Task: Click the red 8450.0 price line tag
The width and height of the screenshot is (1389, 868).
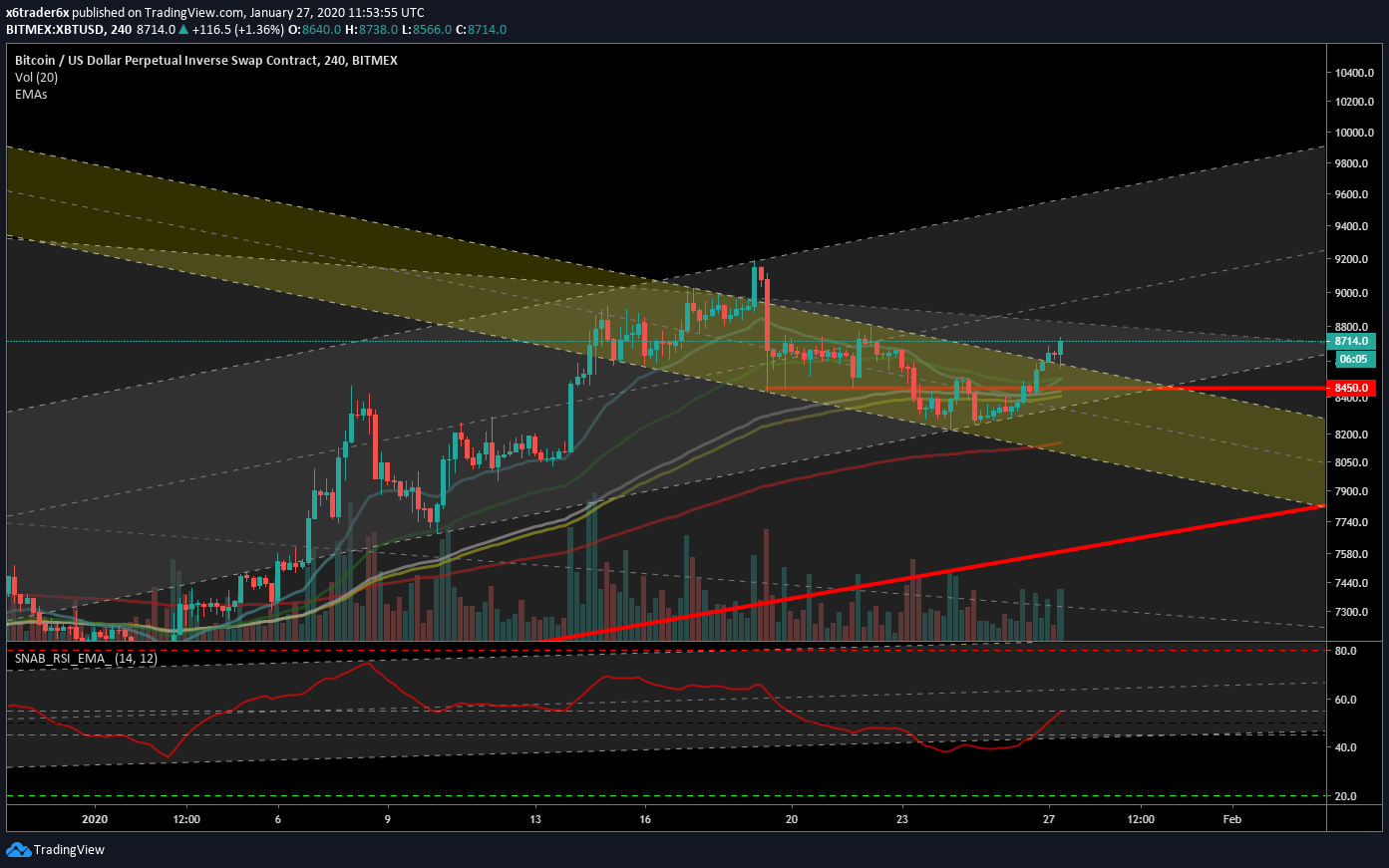Action: [1352, 388]
